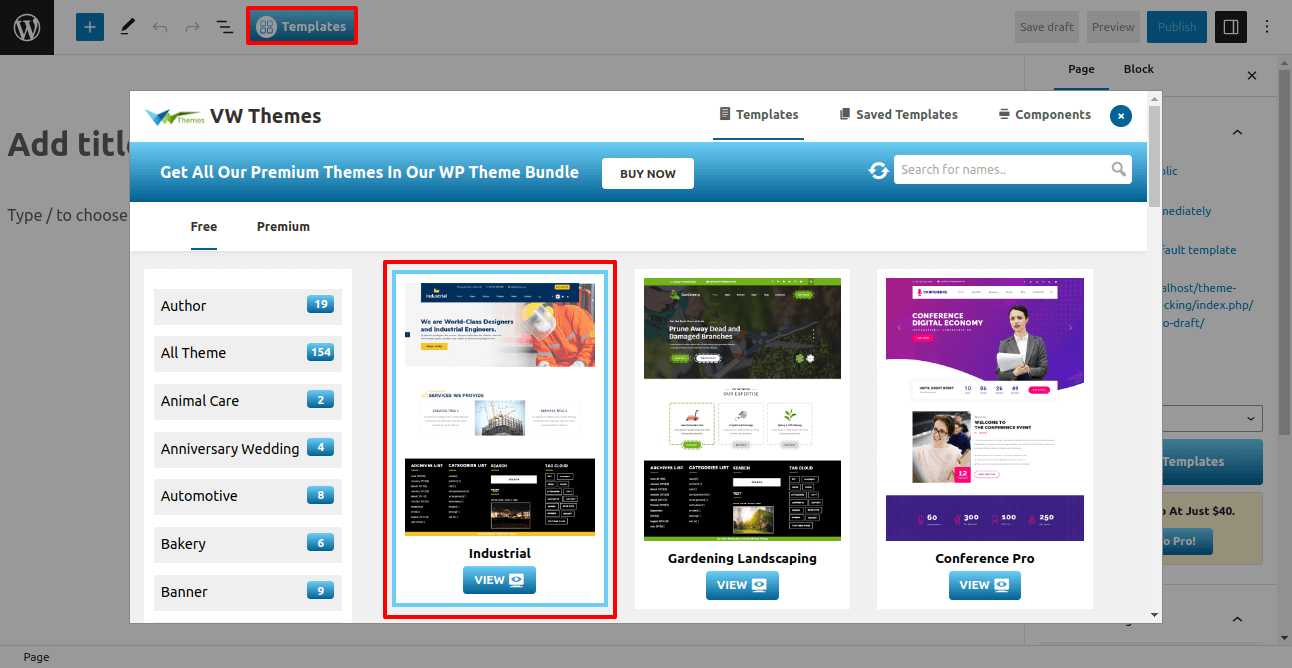1292x668 pixels.
Task: Open the Components tab
Action: click(x=1044, y=115)
